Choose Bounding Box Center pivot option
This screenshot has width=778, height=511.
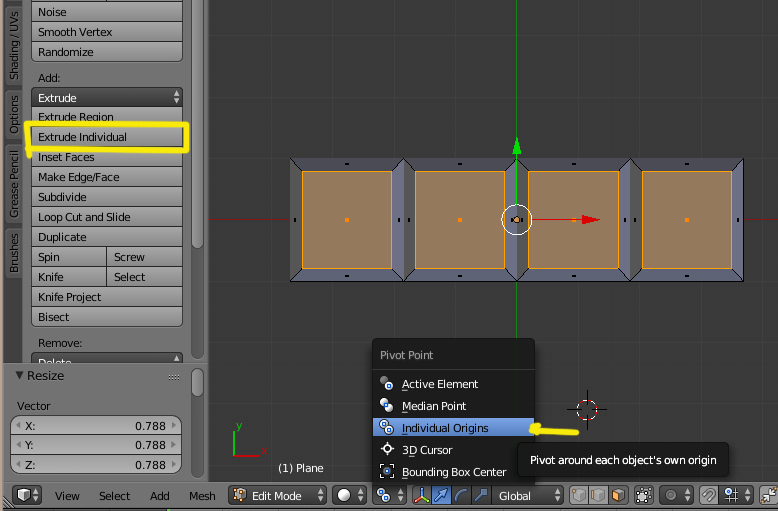(454, 472)
